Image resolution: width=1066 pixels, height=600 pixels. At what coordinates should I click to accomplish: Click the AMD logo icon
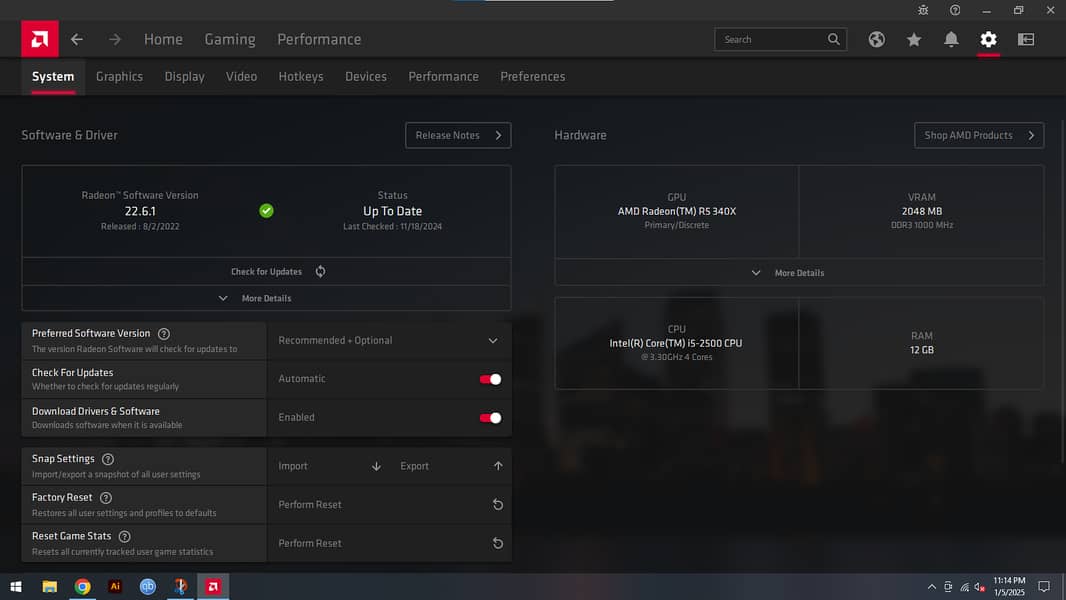click(39, 39)
